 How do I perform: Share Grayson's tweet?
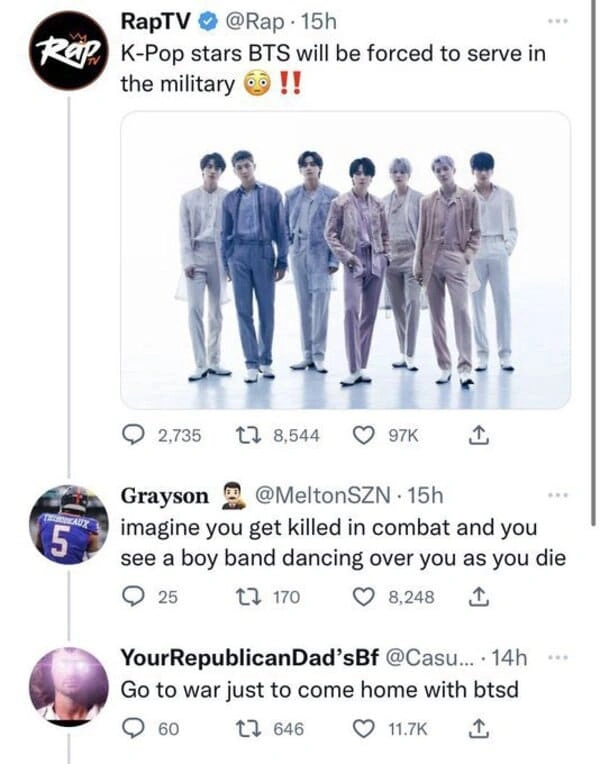[477, 597]
